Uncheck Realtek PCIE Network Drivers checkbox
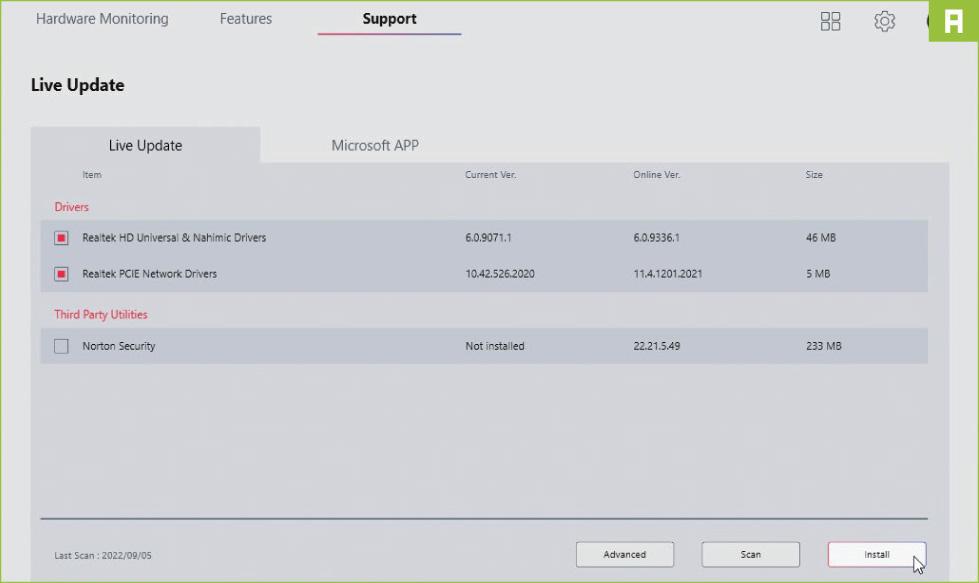 (x=61, y=274)
